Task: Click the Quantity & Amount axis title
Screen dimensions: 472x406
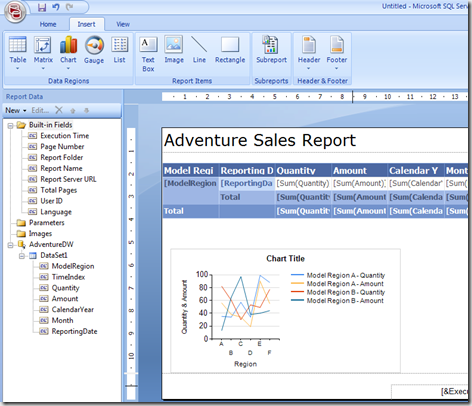Action: click(184, 307)
